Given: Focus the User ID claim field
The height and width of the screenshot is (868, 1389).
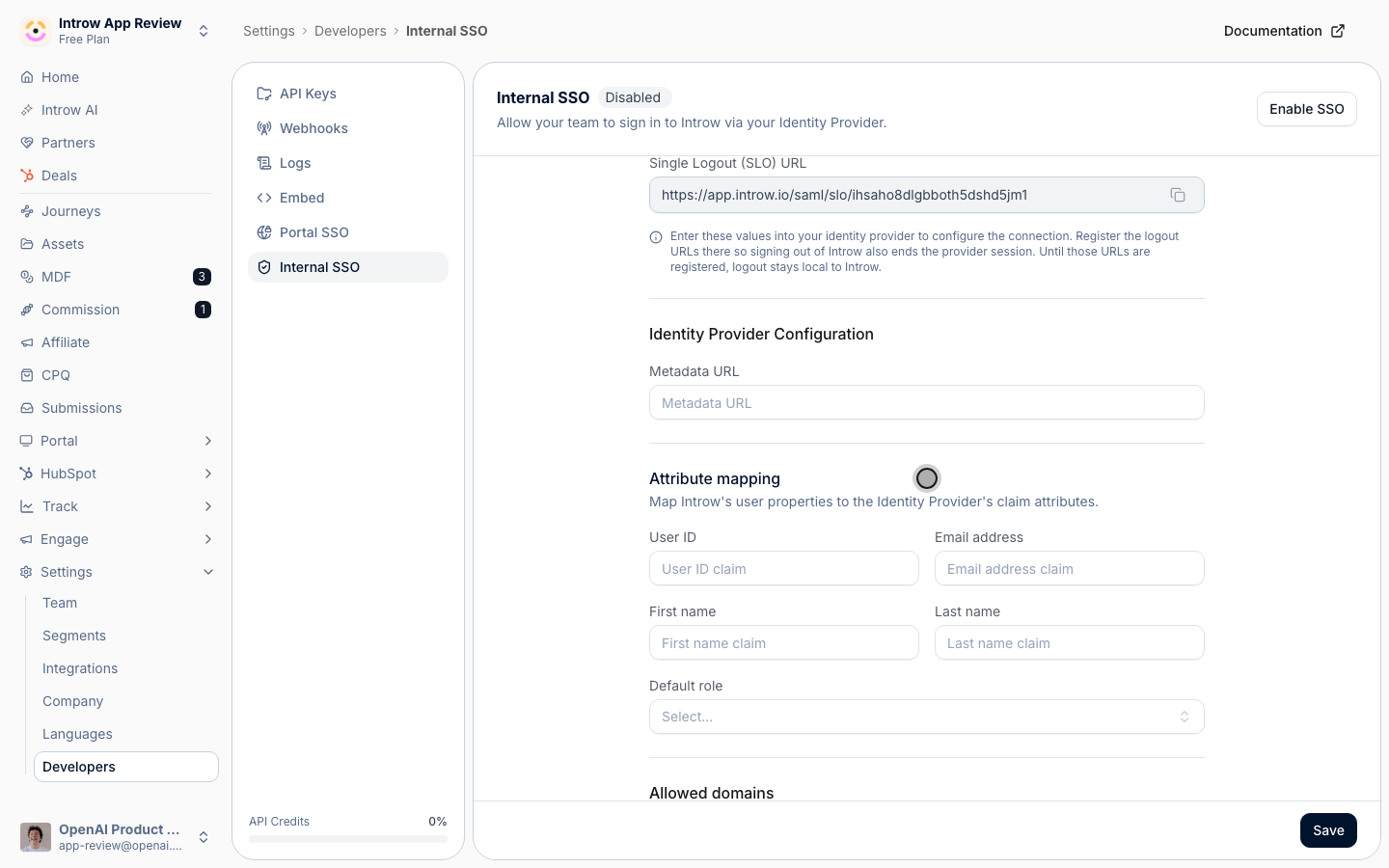Looking at the screenshot, I should click(x=783, y=568).
